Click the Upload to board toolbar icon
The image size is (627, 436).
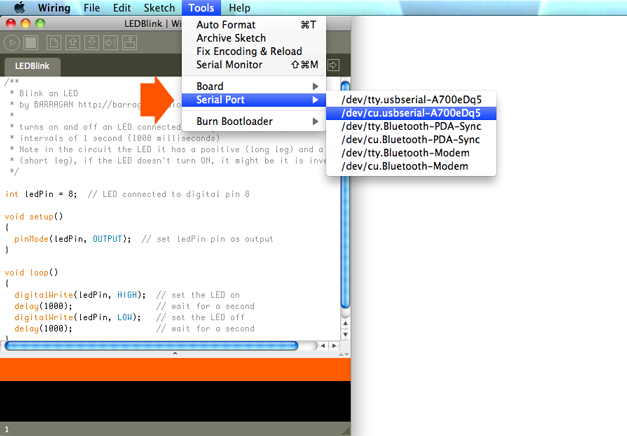(110, 42)
